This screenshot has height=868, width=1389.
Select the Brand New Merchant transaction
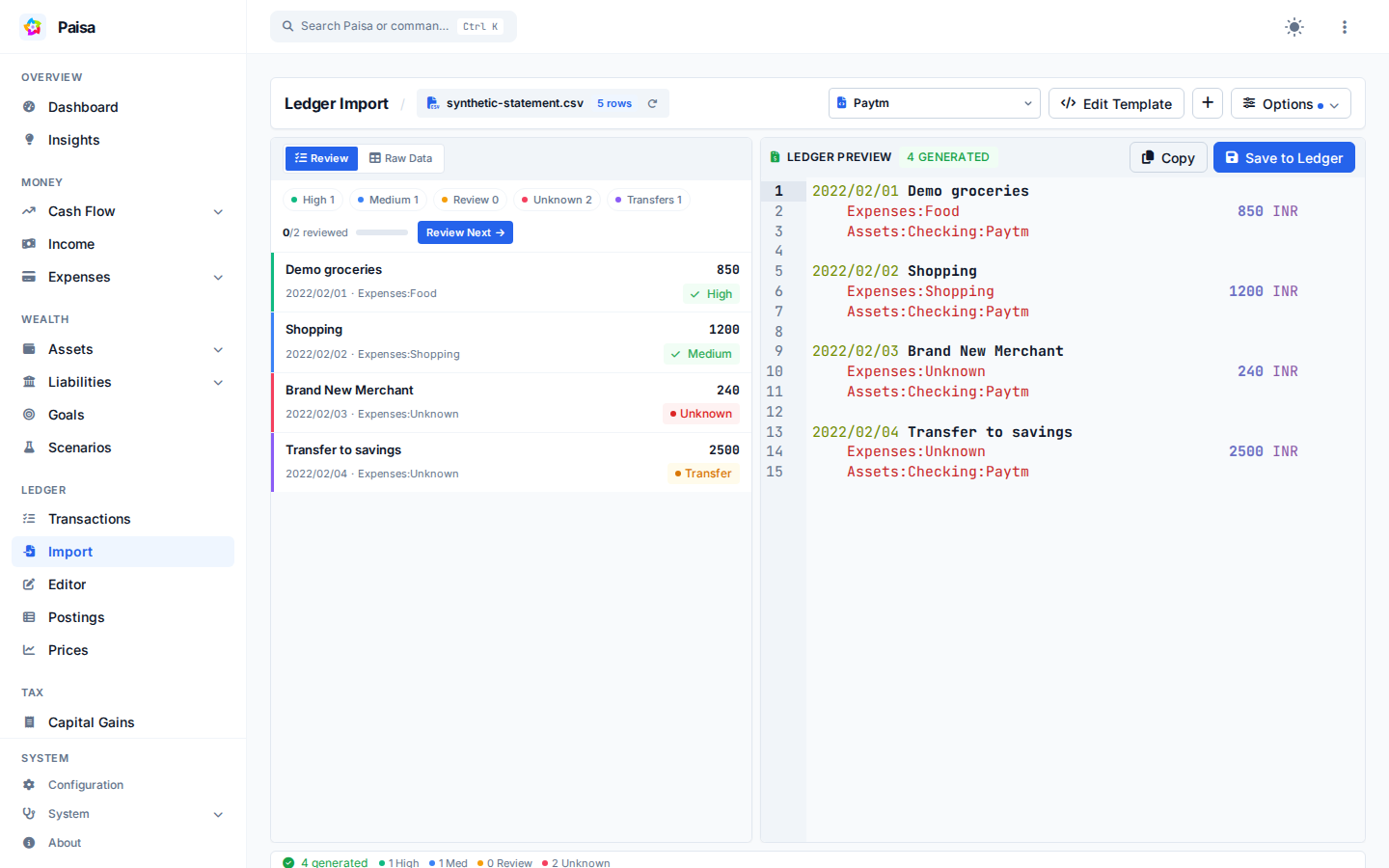(x=511, y=402)
